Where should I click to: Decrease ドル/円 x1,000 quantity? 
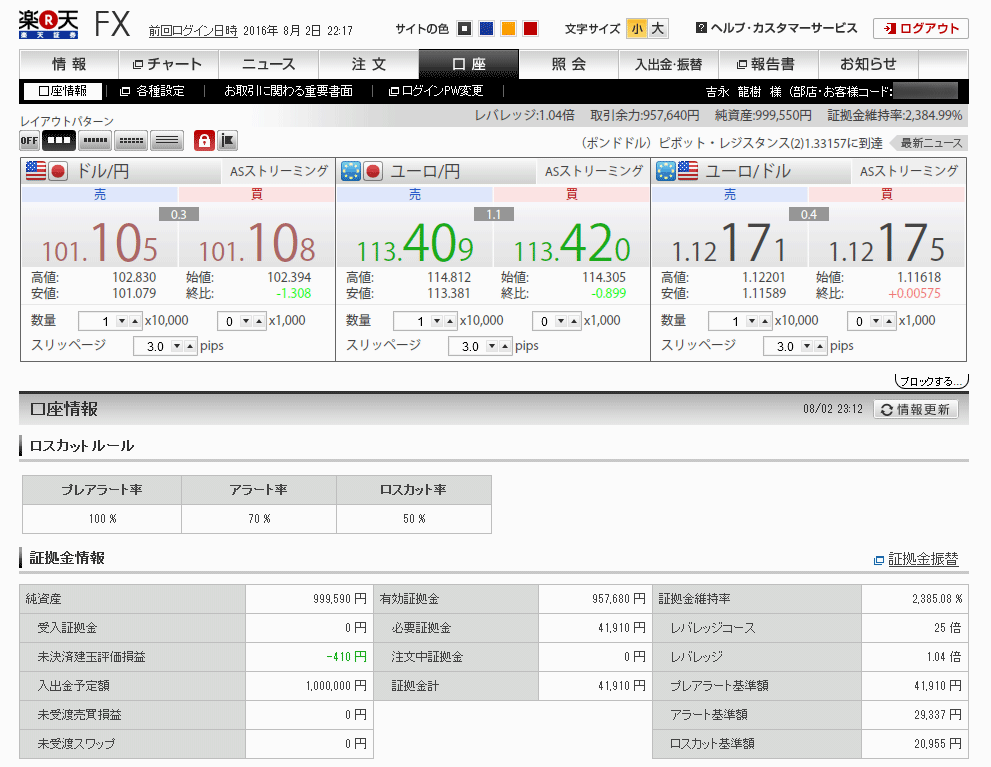pos(246,322)
